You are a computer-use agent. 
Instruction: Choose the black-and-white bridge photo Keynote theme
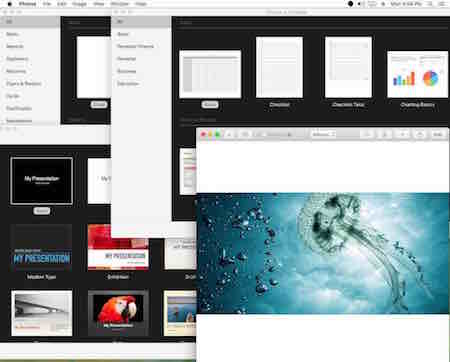coord(42,313)
